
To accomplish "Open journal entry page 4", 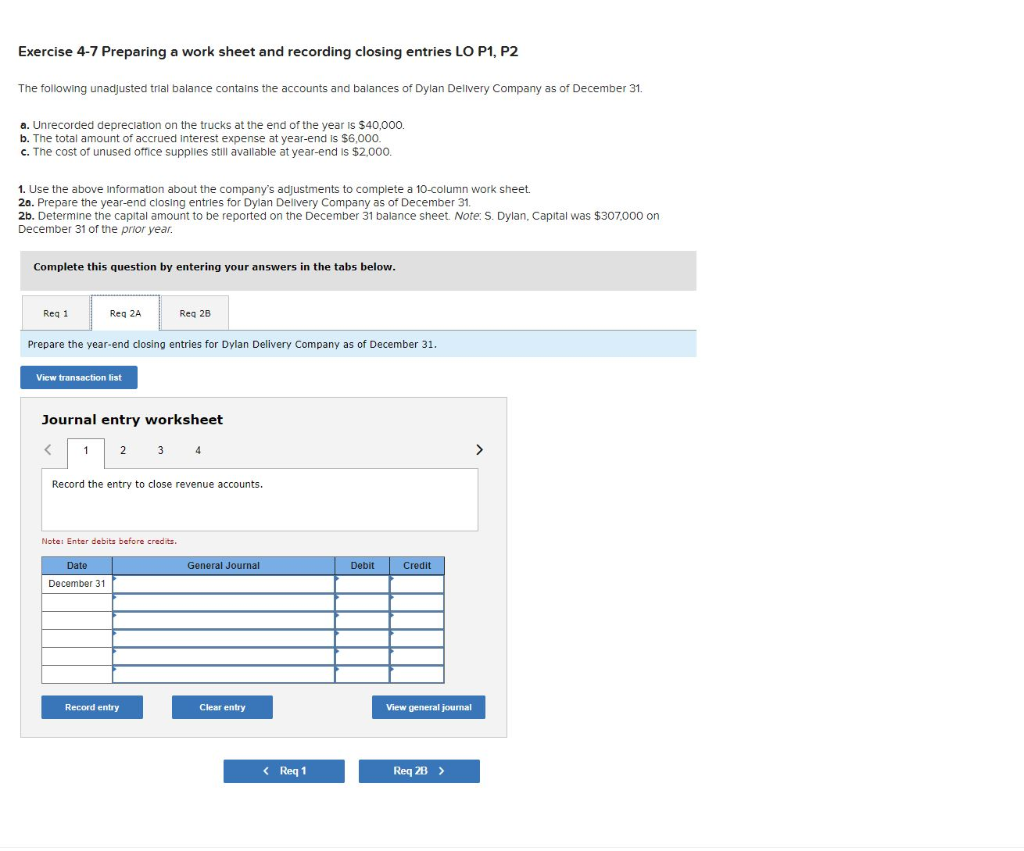I will (x=197, y=451).
